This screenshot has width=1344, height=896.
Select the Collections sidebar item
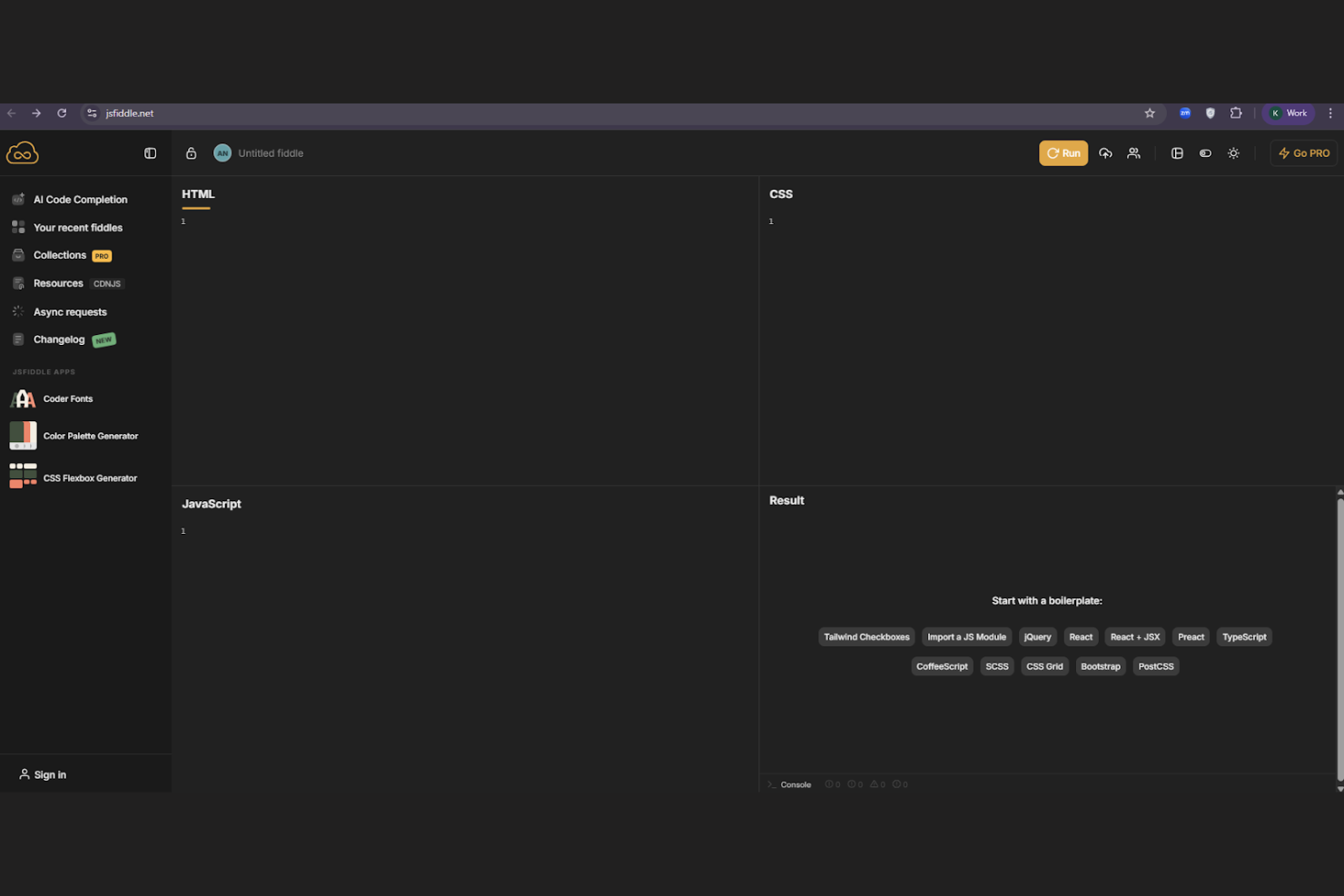[60, 255]
